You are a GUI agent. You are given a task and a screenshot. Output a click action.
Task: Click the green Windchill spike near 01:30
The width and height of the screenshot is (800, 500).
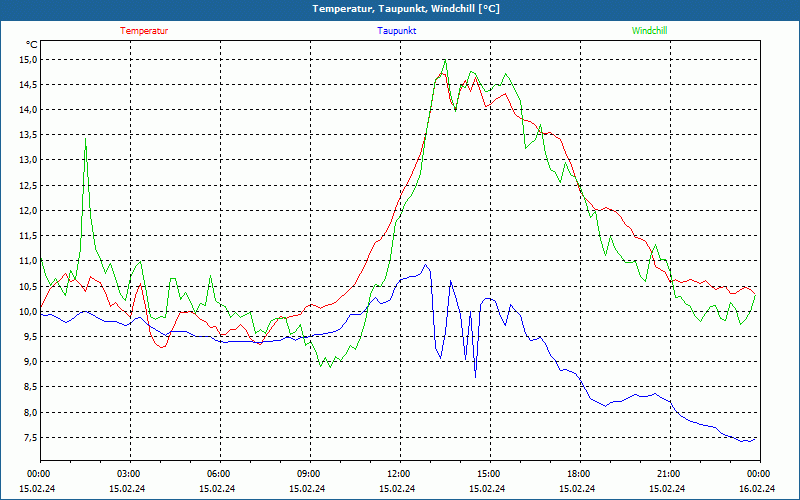click(85, 139)
